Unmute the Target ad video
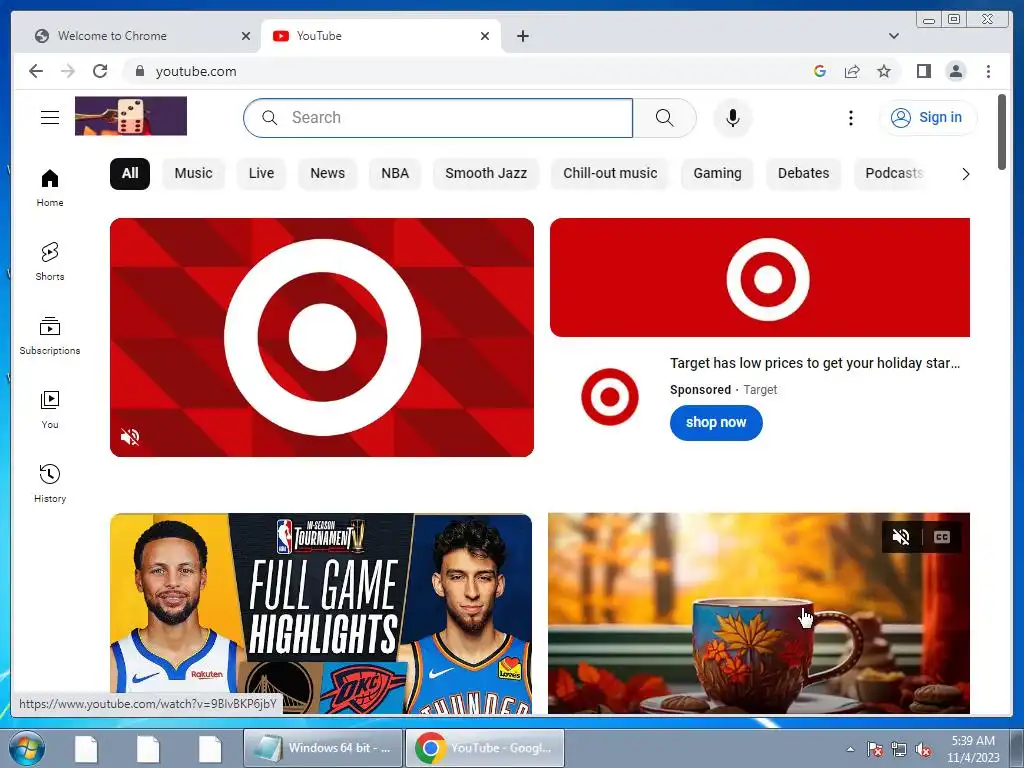Viewport: 1024px width, 768px height. [x=130, y=437]
